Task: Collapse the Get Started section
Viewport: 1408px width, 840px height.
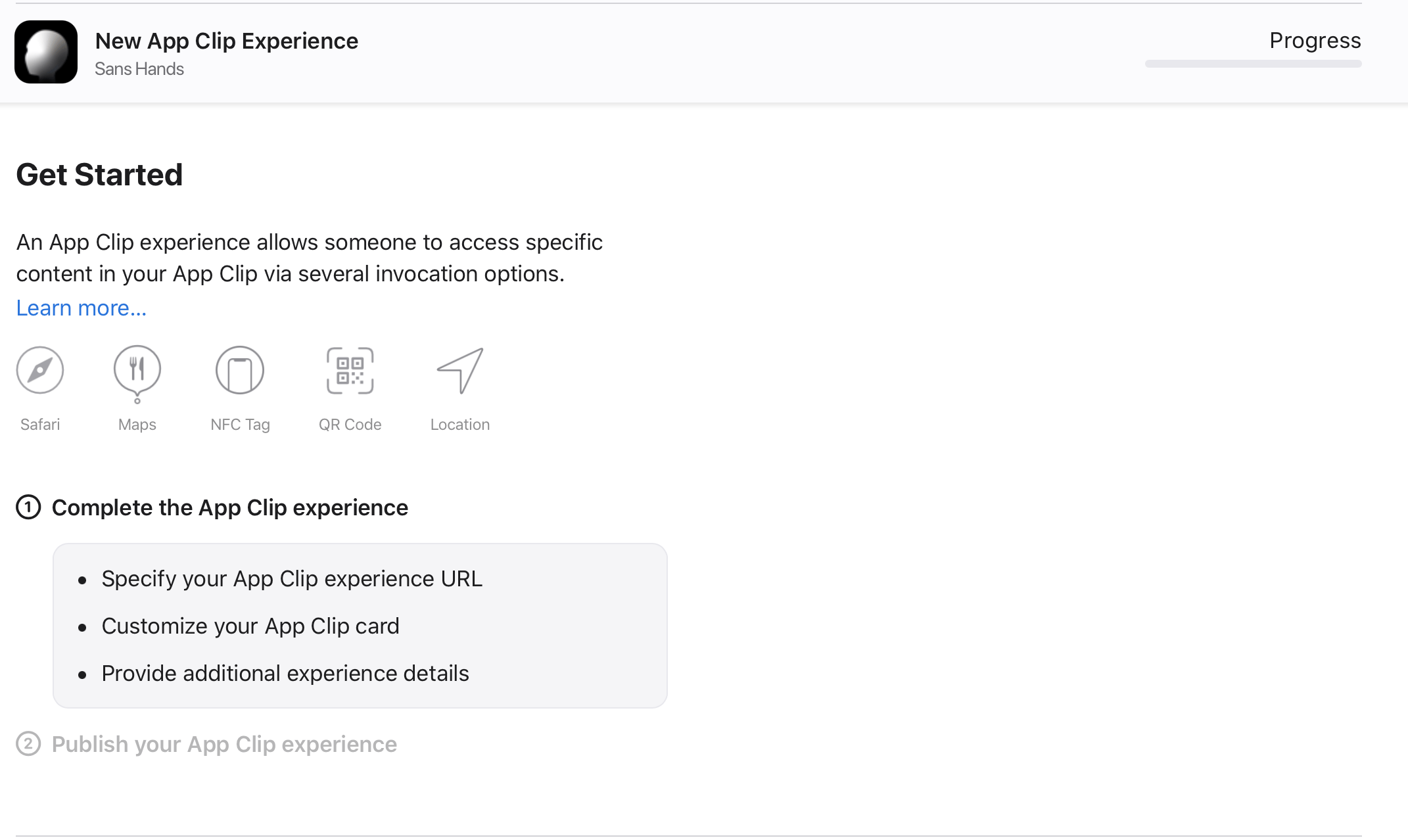Action: (99, 174)
